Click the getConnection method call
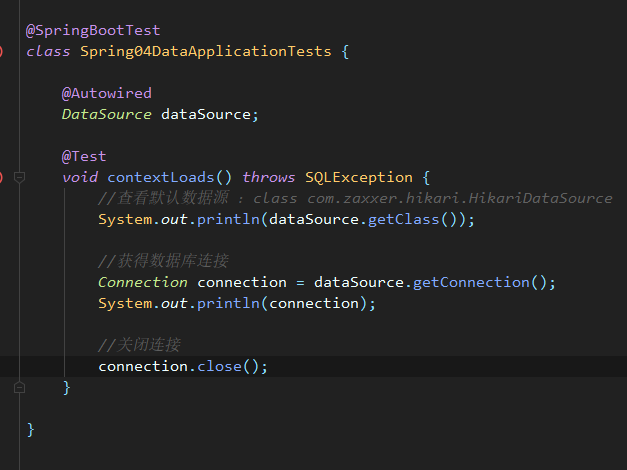The width and height of the screenshot is (627, 470). click(x=484, y=282)
